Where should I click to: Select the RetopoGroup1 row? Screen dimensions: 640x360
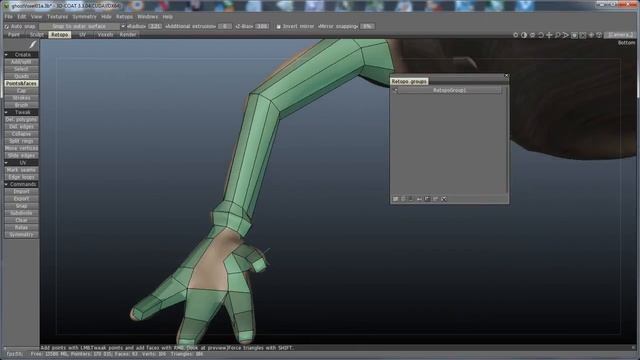pyautogui.click(x=449, y=90)
